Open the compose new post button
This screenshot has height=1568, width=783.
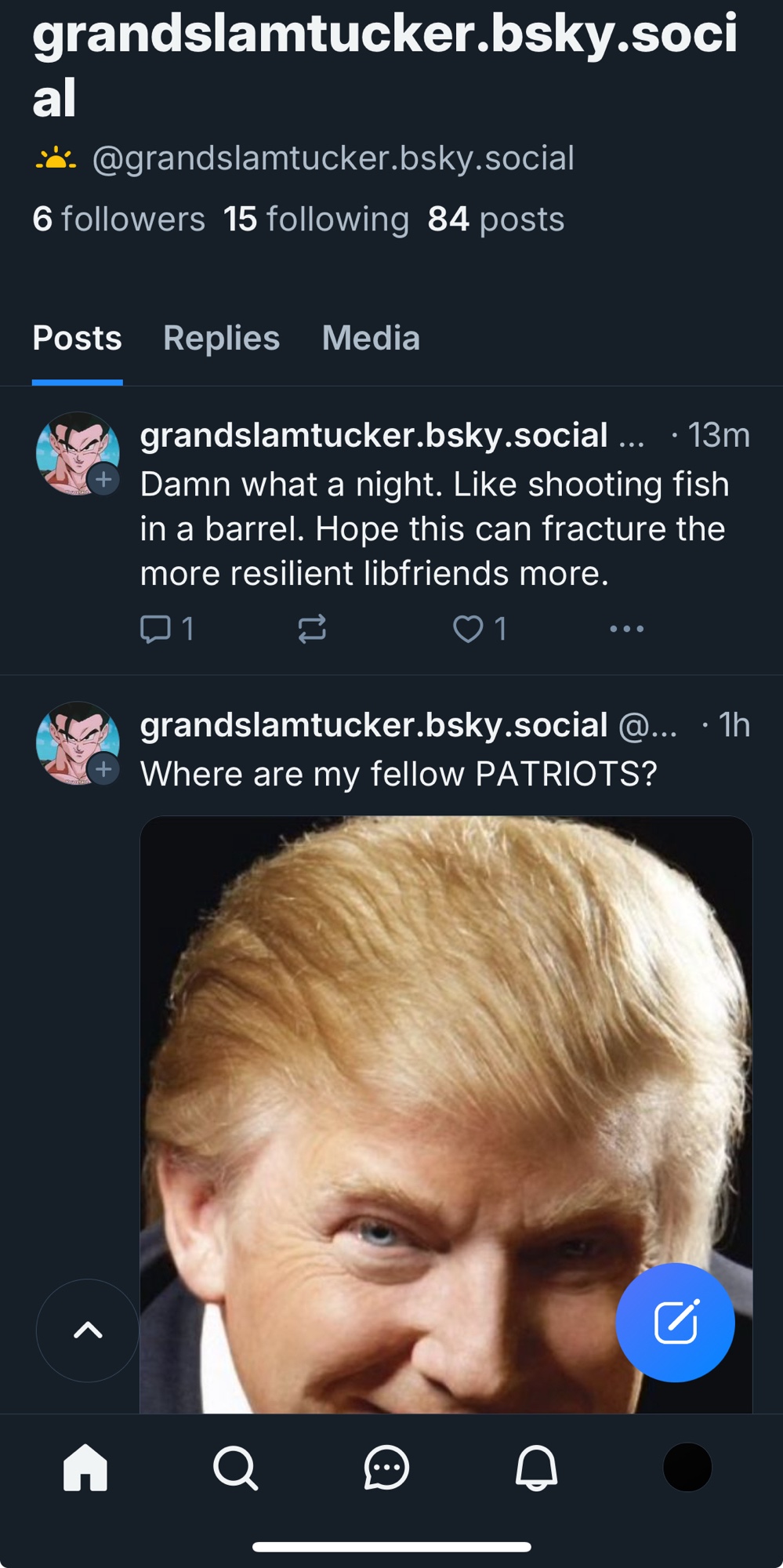675,1323
